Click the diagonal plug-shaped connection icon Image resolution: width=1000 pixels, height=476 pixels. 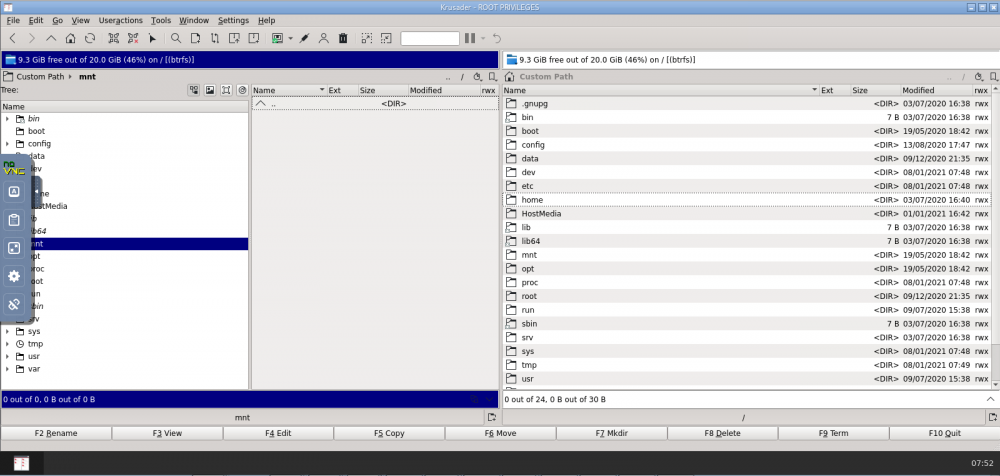coord(304,38)
